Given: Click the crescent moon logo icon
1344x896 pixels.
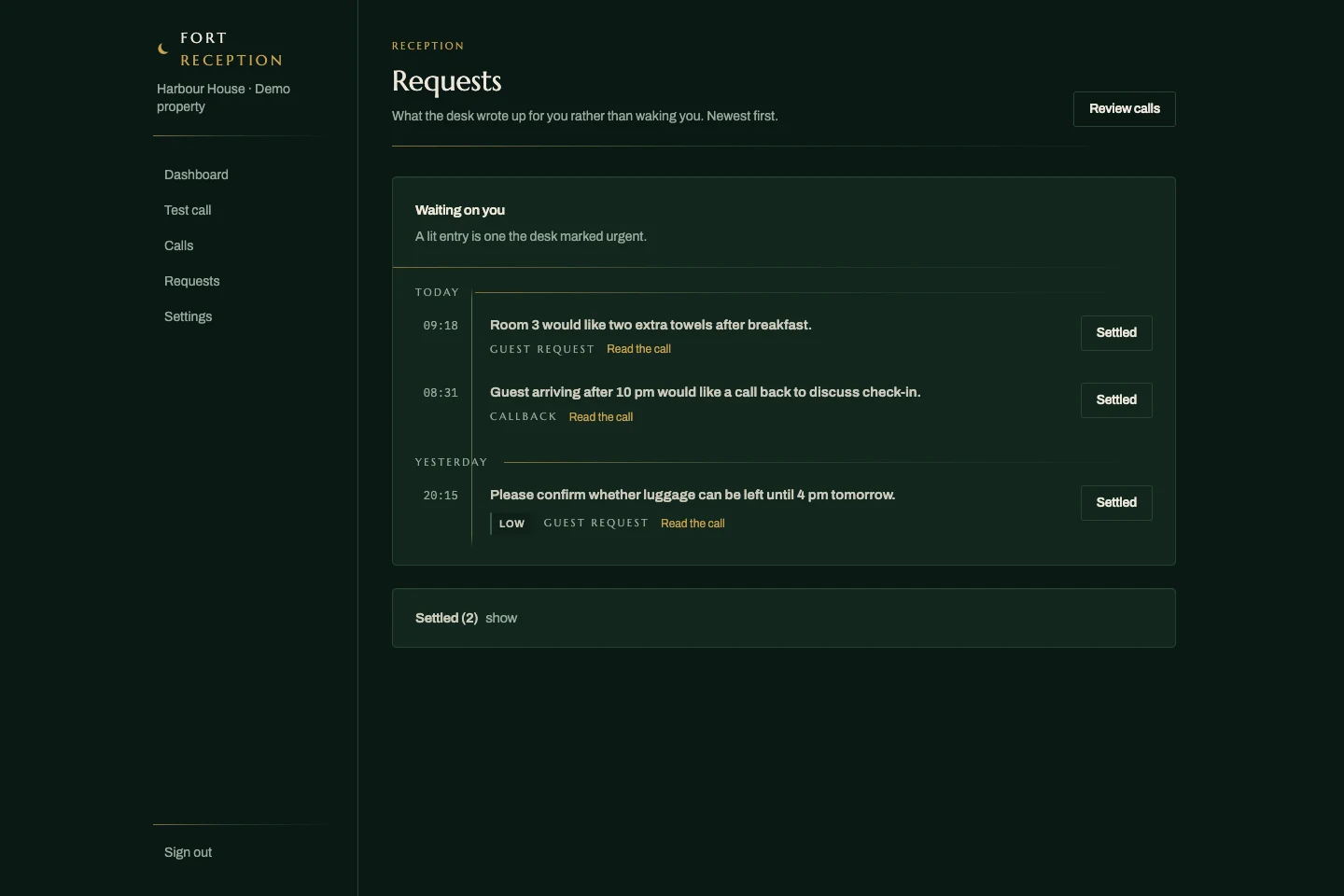Looking at the screenshot, I should point(163,49).
